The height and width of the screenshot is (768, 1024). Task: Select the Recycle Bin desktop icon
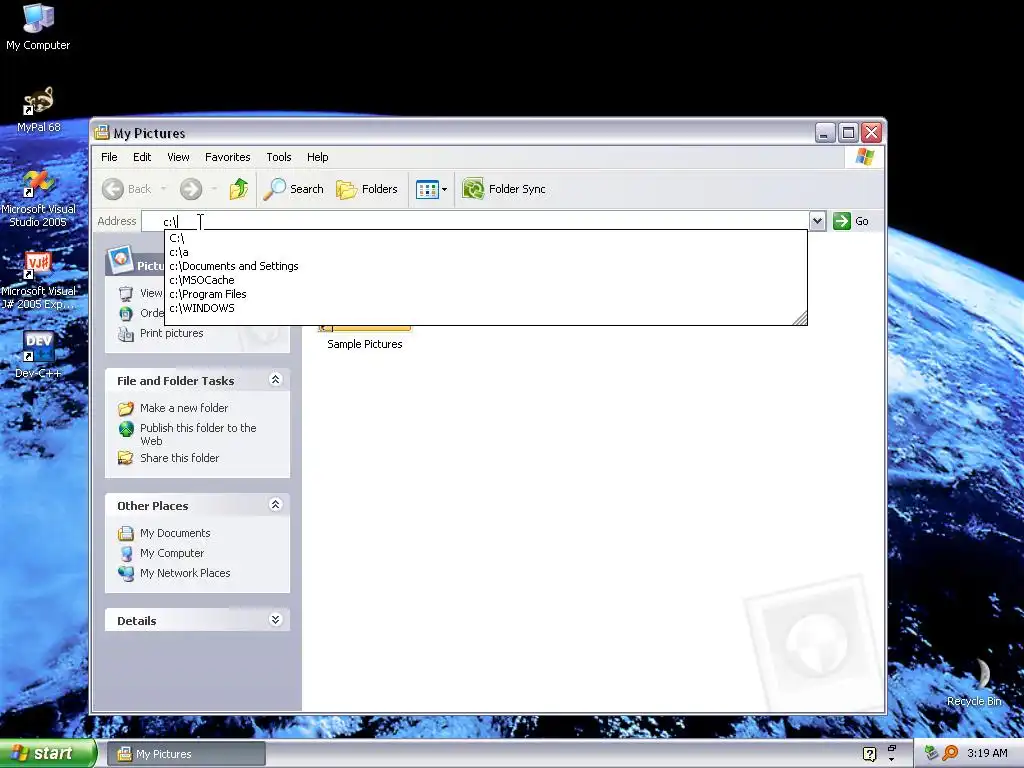(974, 682)
